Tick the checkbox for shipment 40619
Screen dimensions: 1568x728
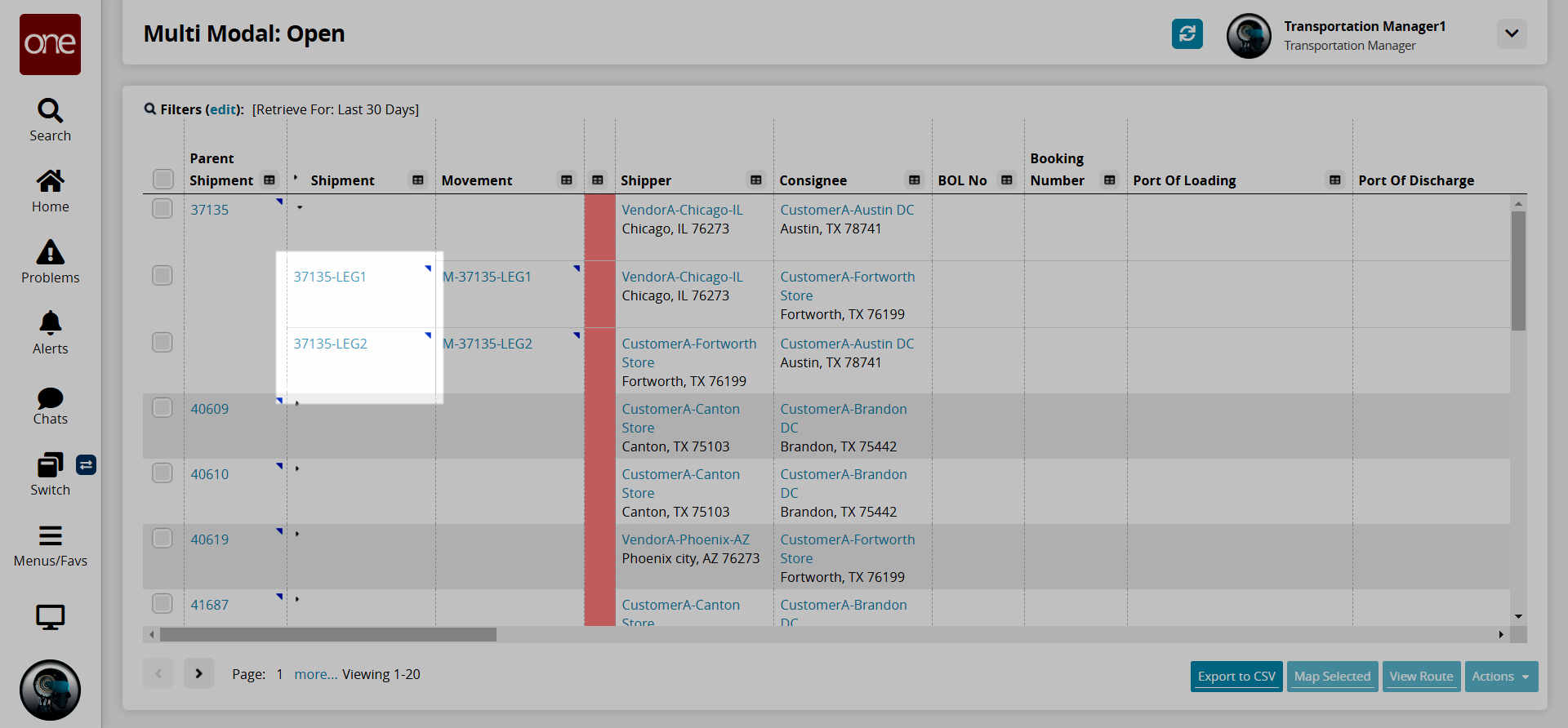coord(163,539)
